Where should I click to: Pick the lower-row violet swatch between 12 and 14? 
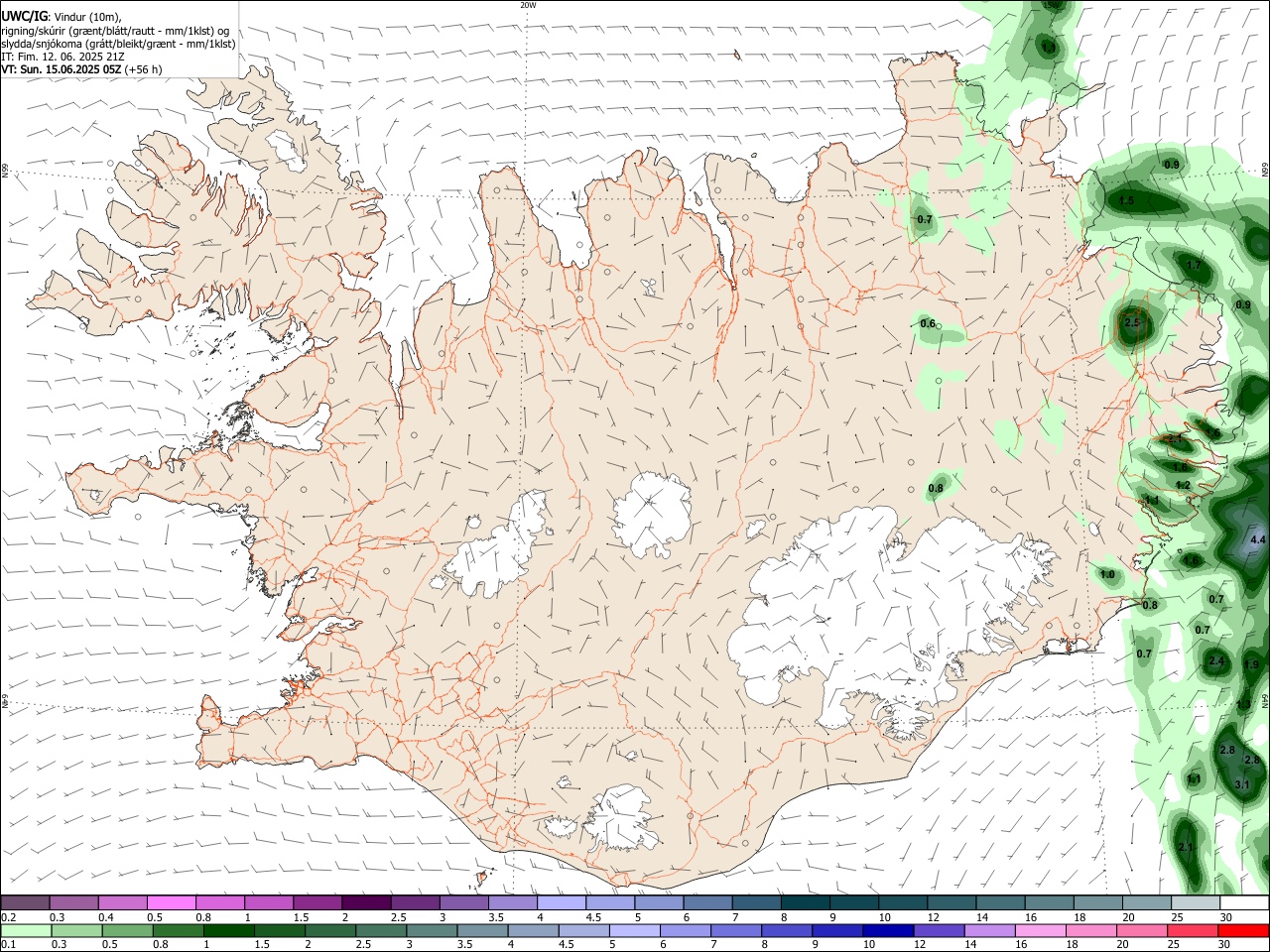pyautogui.click(x=940, y=931)
